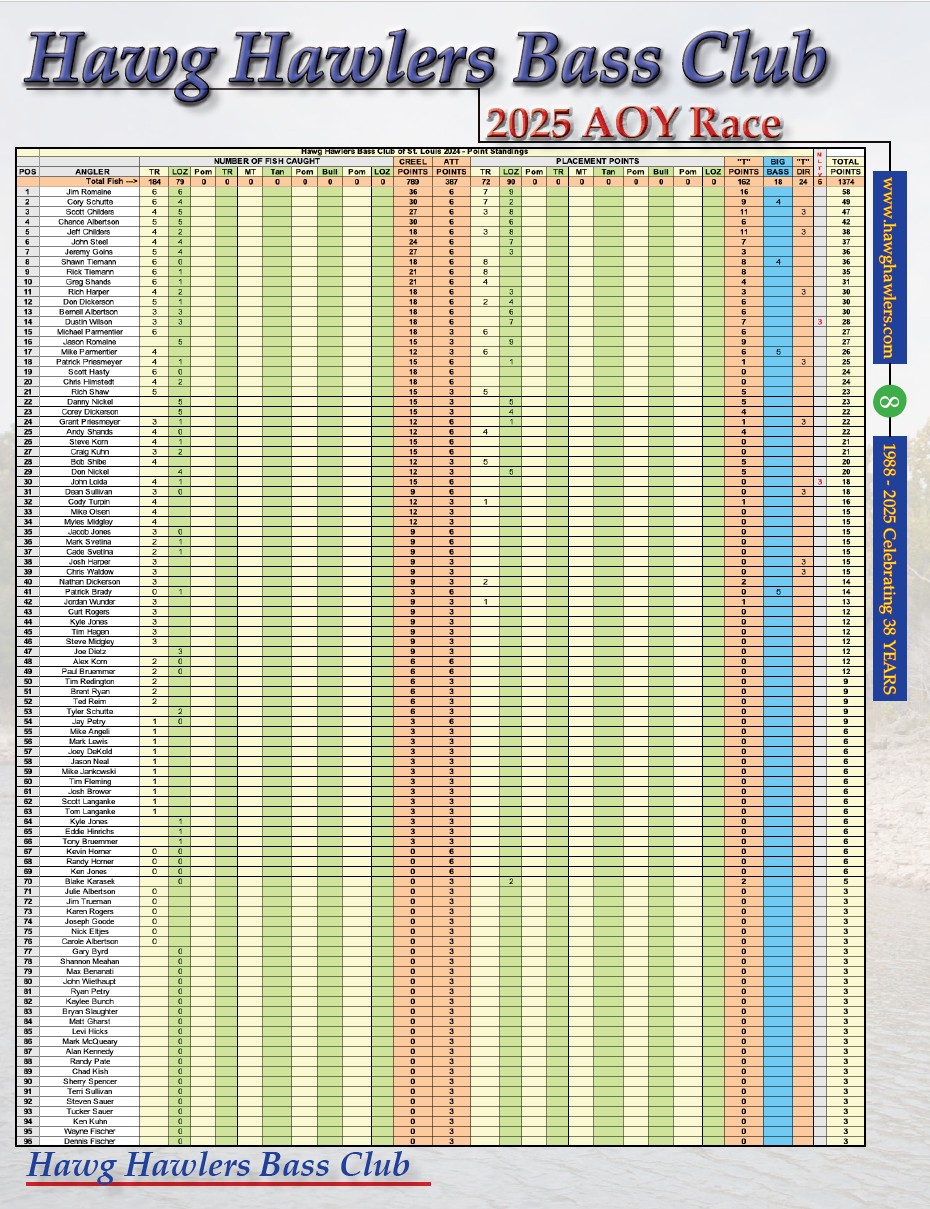Click angler name Tucker Sauer
This screenshot has height=1209, width=930.
coord(89,1111)
